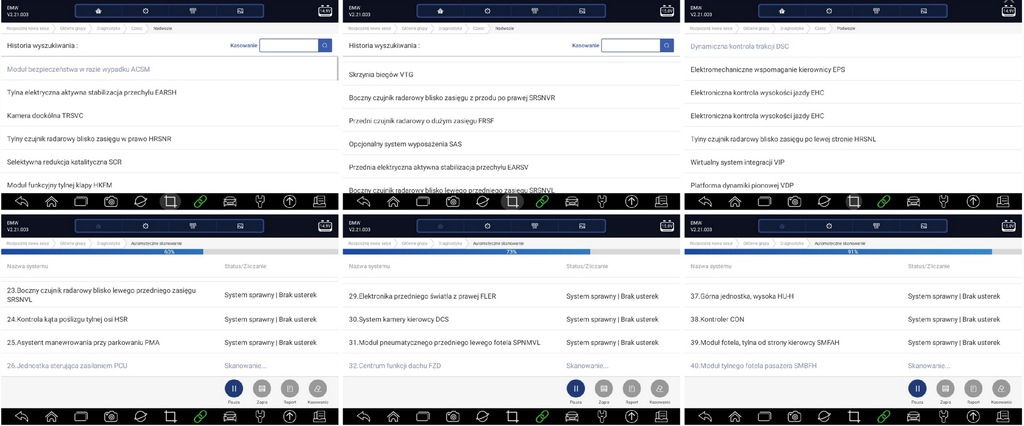Focus search input field in the VTG list panel
This screenshot has width=1024, height=426.
(631, 45)
